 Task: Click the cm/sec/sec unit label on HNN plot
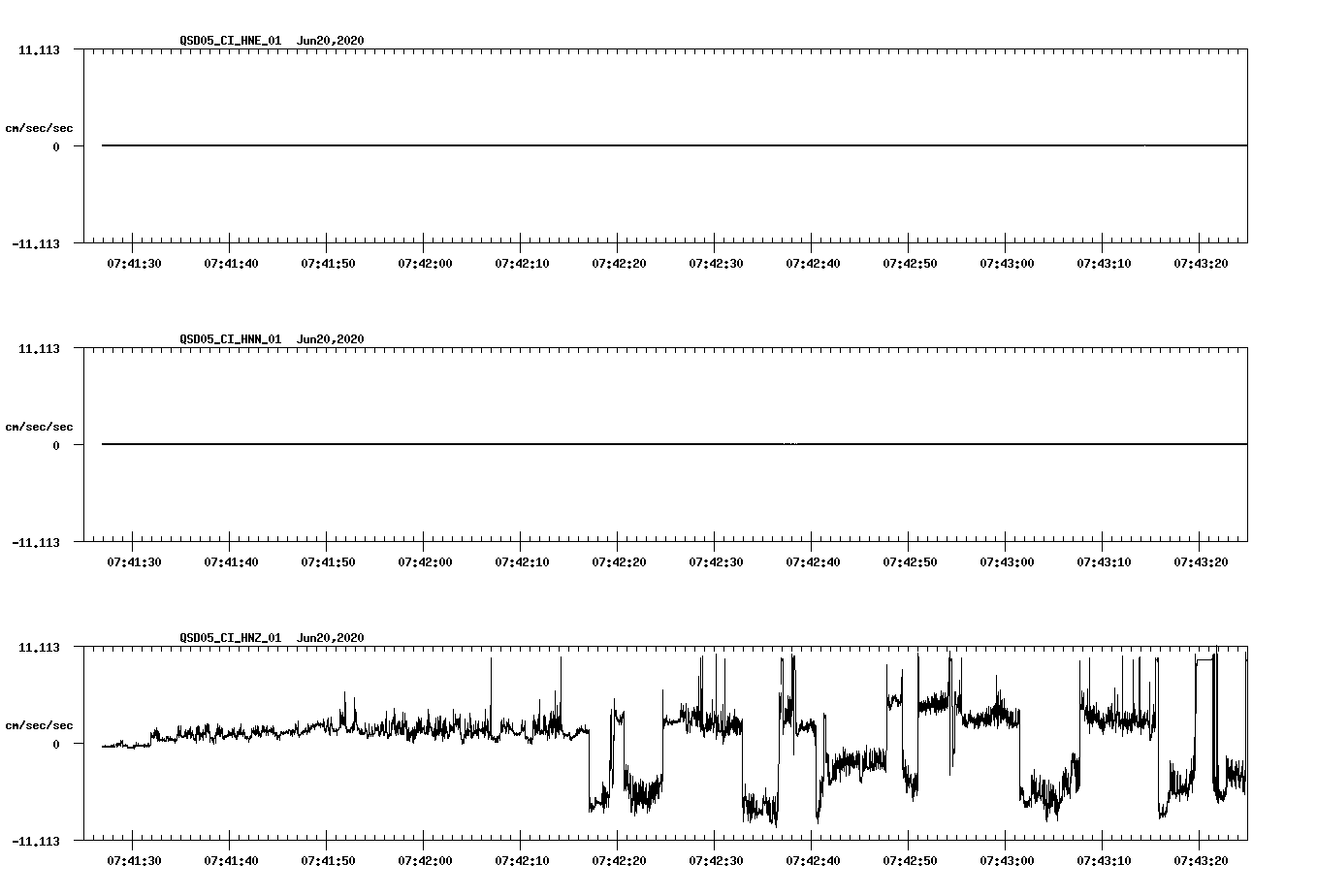pos(39,427)
